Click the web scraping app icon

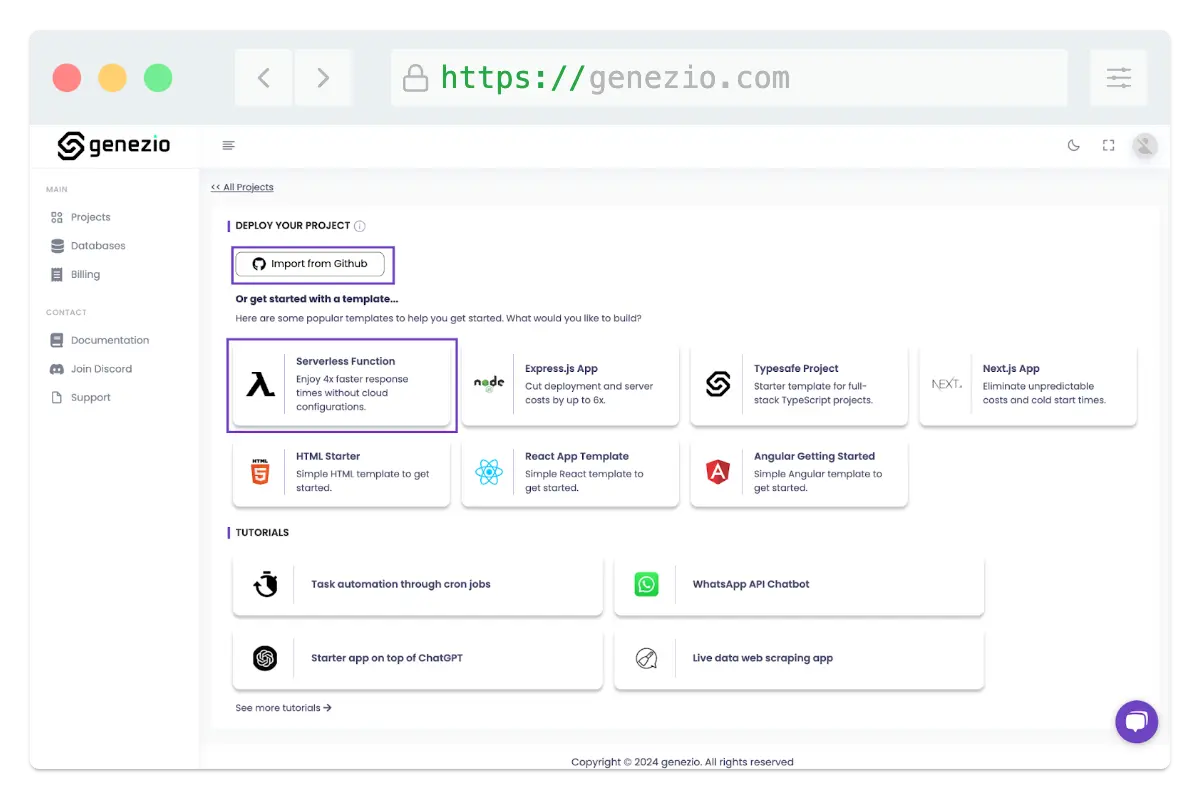point(646,658)
